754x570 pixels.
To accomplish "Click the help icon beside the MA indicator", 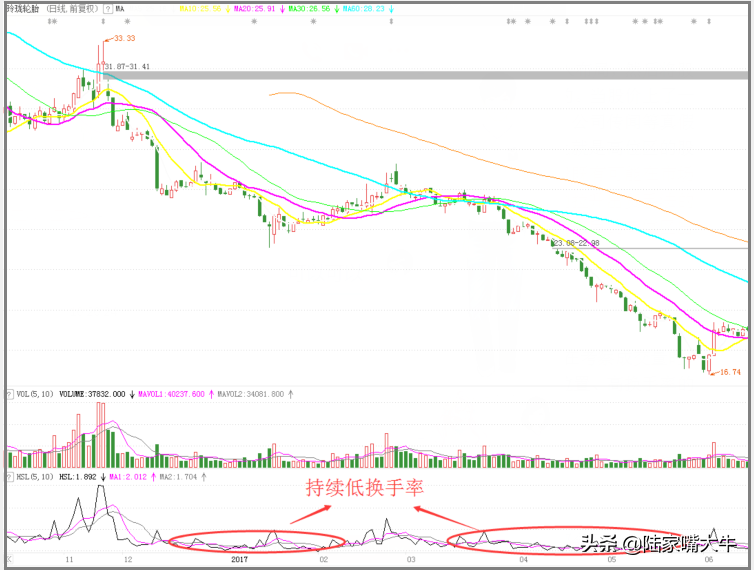I will point(108,8).
